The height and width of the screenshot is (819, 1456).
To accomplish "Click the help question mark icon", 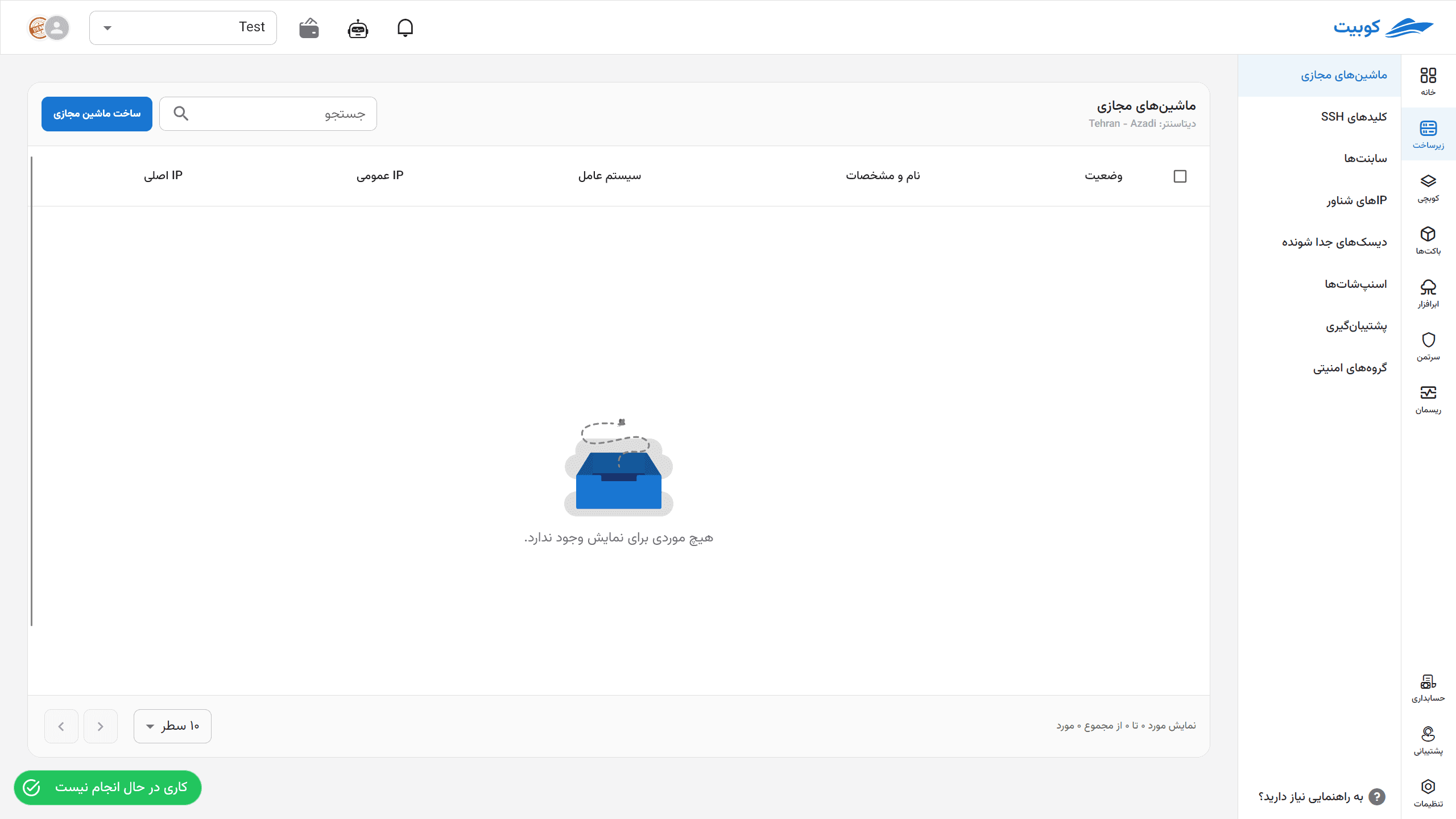I will [x=1377, y=797].
